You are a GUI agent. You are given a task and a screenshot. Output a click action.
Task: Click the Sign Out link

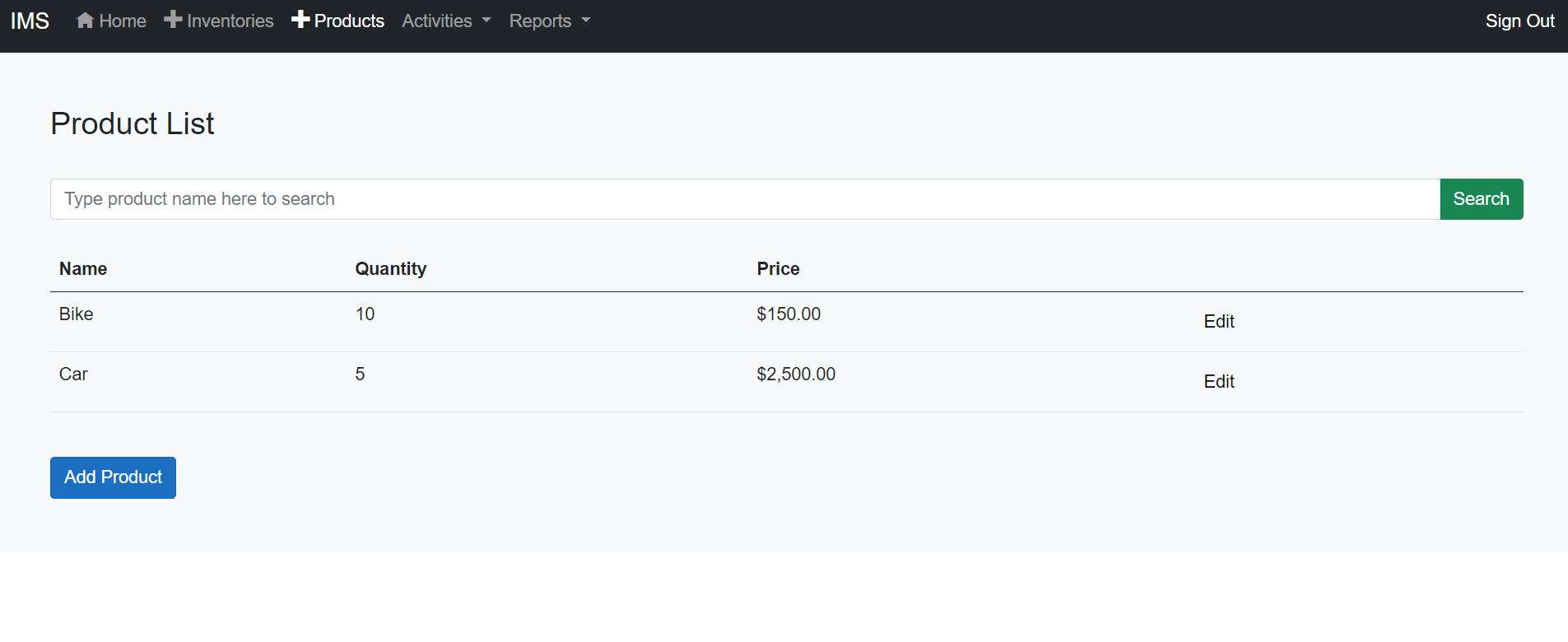(1519, 21)
